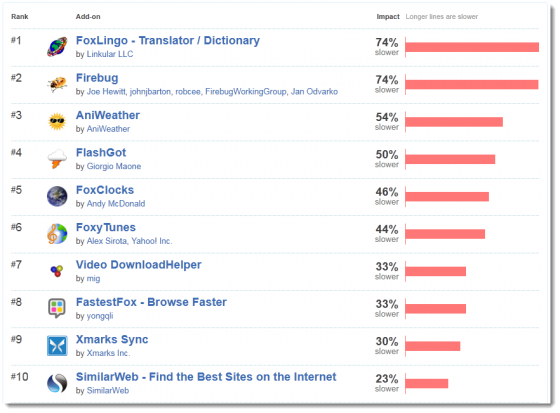
Task: Open the Xmarks Sync blue icon
Action: pyautogui.click(x=57, y=346)
